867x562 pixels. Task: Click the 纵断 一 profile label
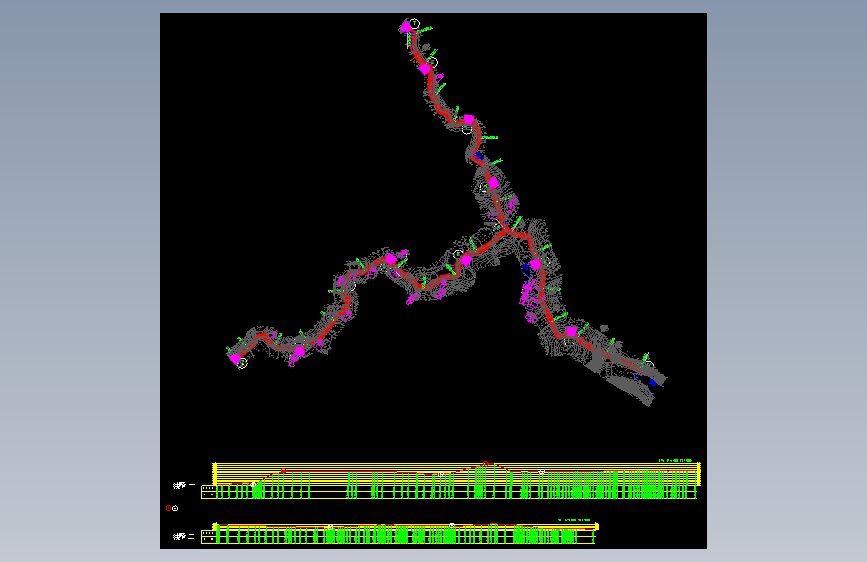click(x=184, y=485)
